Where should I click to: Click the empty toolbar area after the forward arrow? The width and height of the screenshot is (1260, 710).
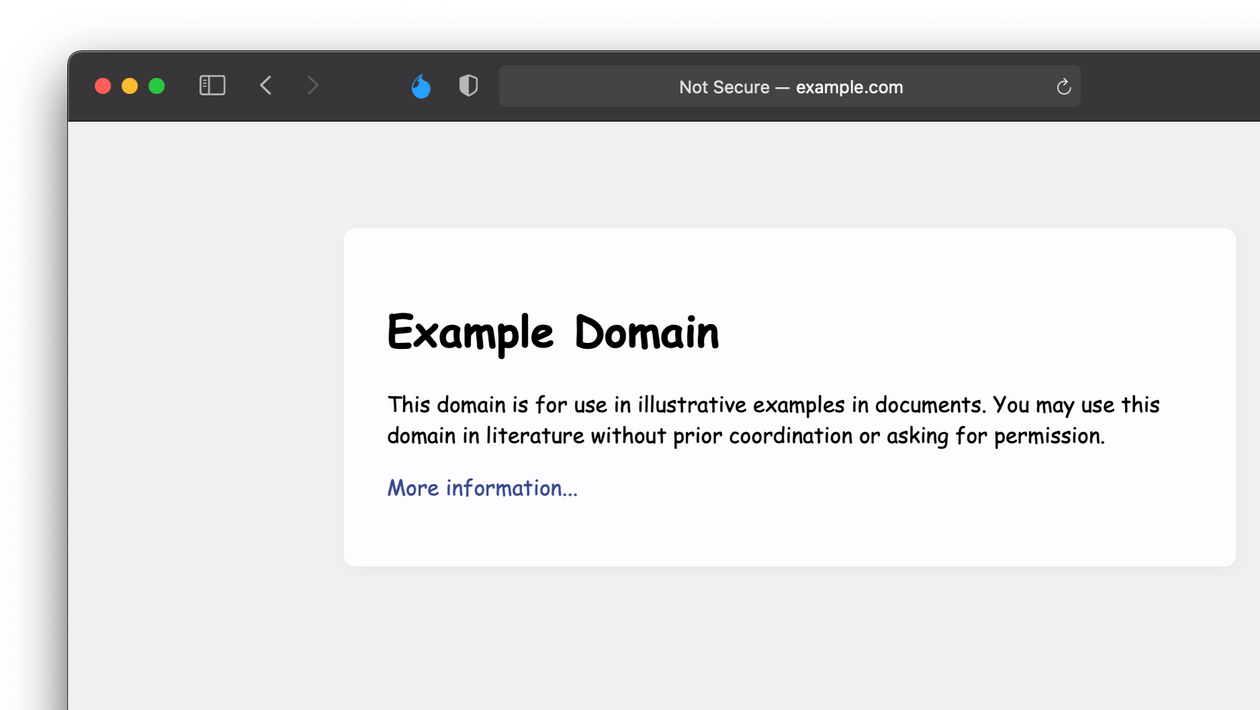click(x=362, y=86)
